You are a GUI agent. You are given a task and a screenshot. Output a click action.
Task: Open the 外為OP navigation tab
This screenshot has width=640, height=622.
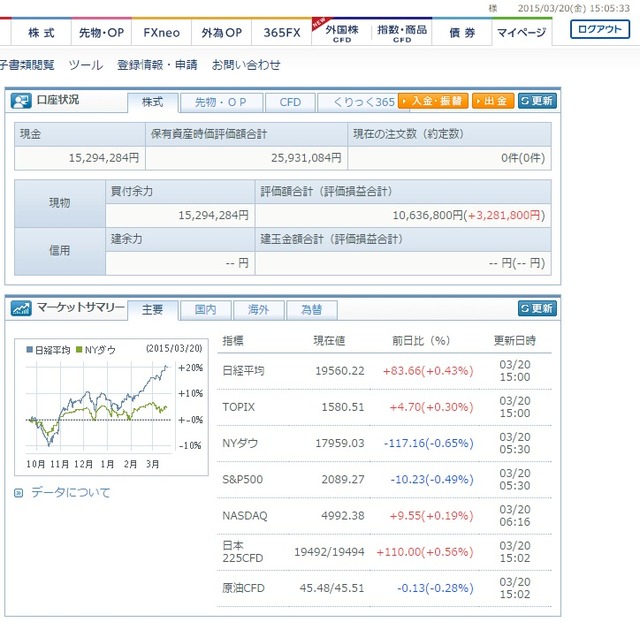(x=222, y=32)
